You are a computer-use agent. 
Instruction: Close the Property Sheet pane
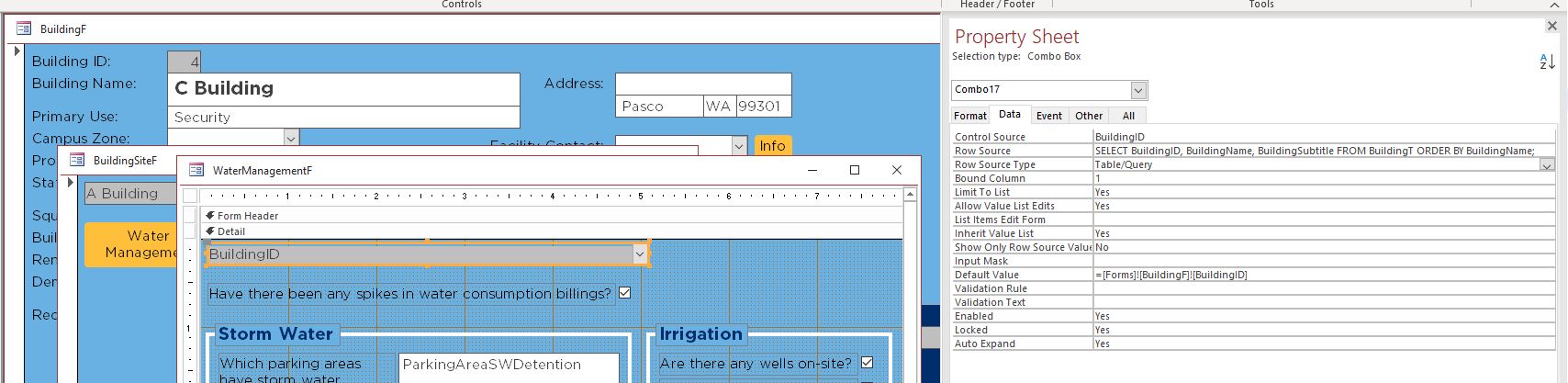pyautogui.click(x=1552, y=27)
